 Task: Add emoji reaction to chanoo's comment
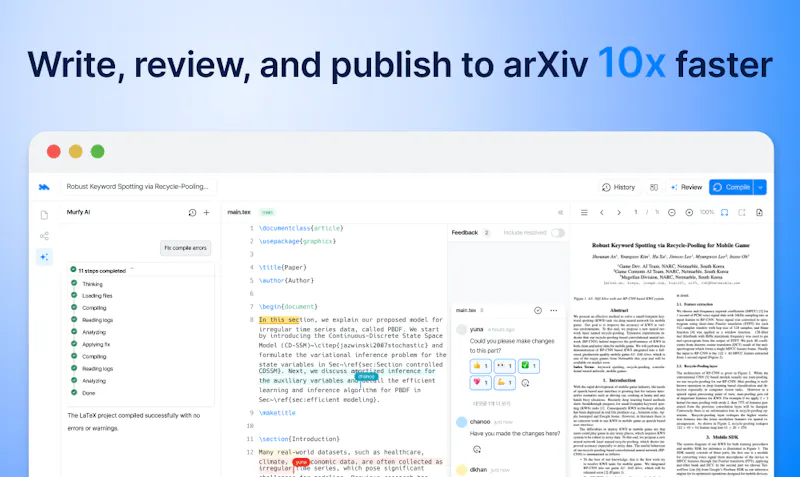(x=477, y=449)
